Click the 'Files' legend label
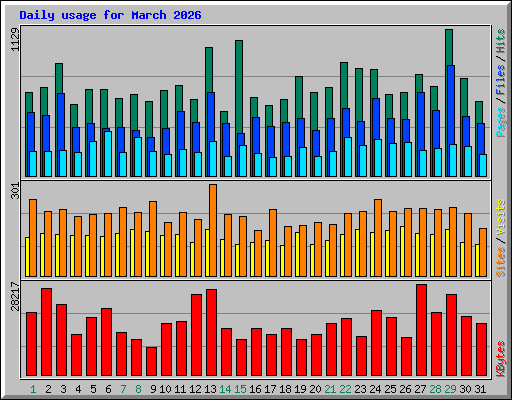 click(500, 80)
